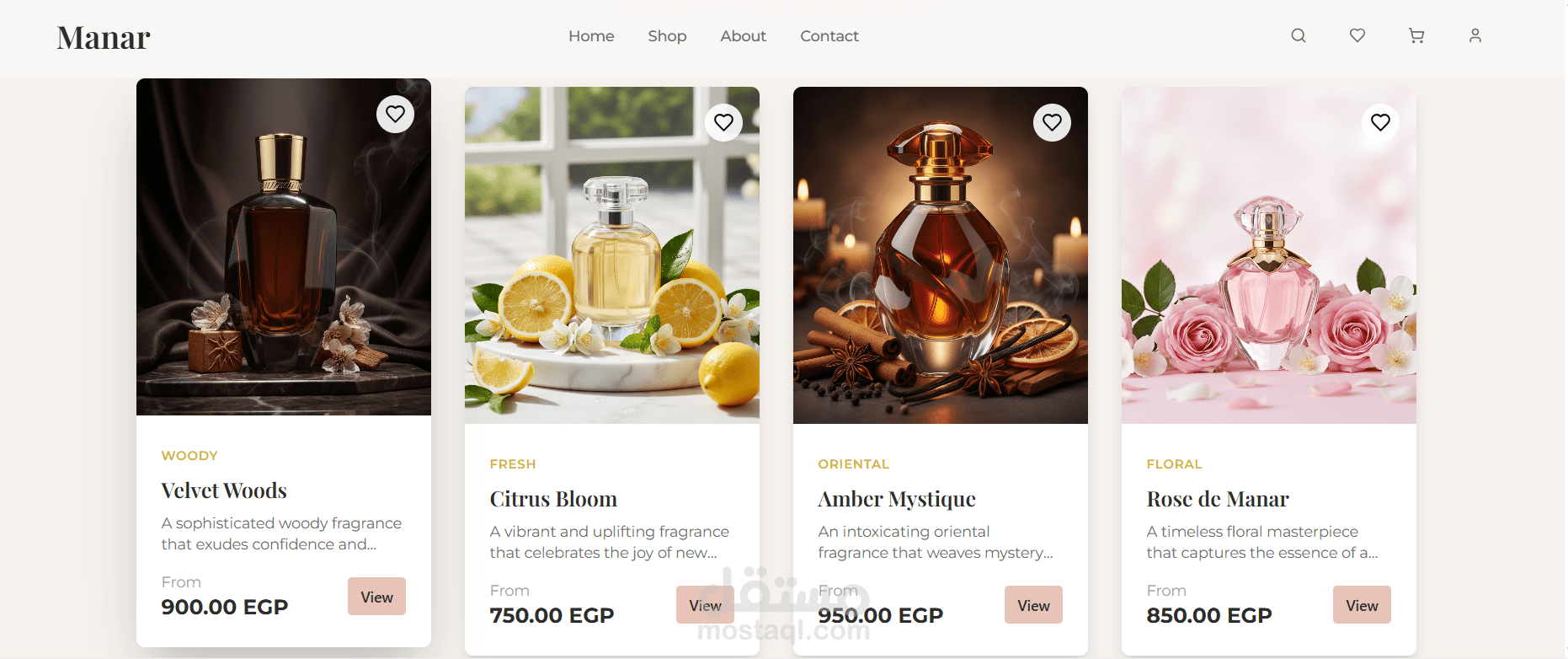Viewport: 1568px width, 659px height.
Task: Open the Shop menu item
Action: (x=667, y=36)
